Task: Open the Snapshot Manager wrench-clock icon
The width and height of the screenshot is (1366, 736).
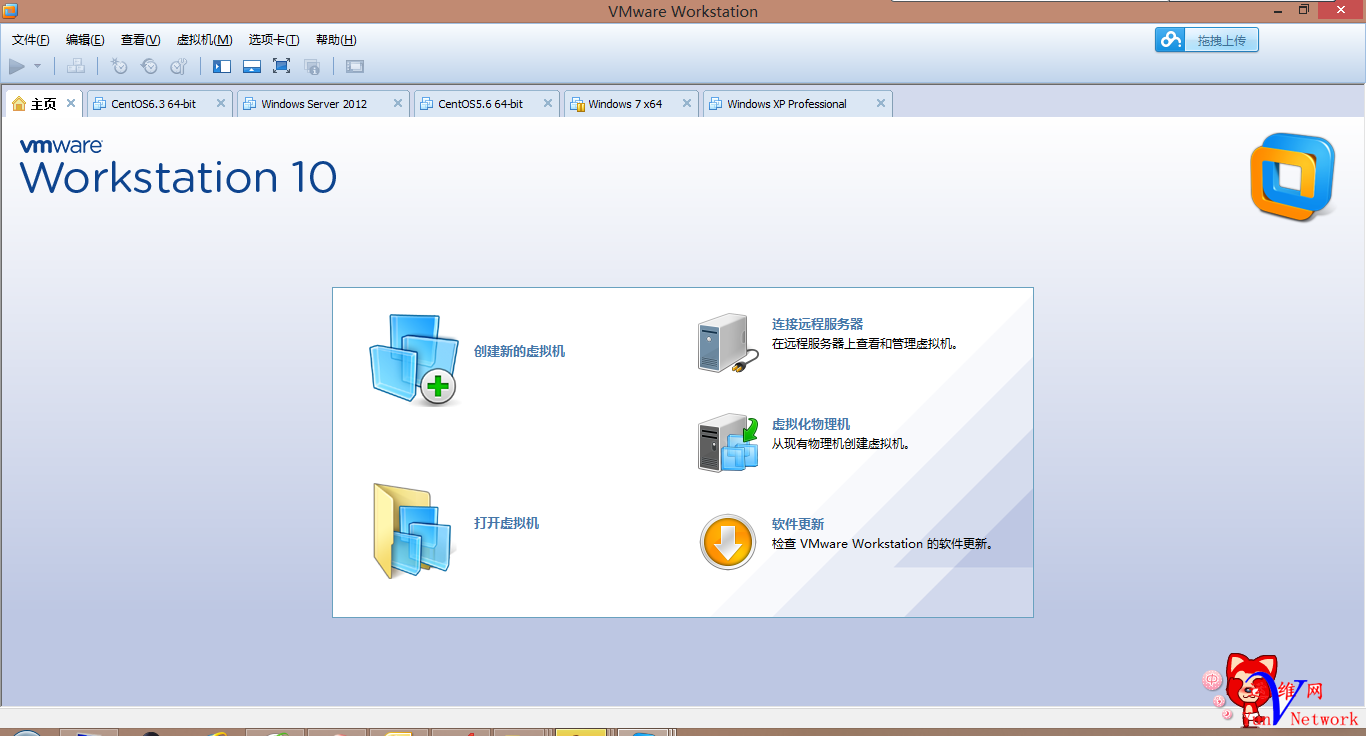Action: (x=179, y=66)
